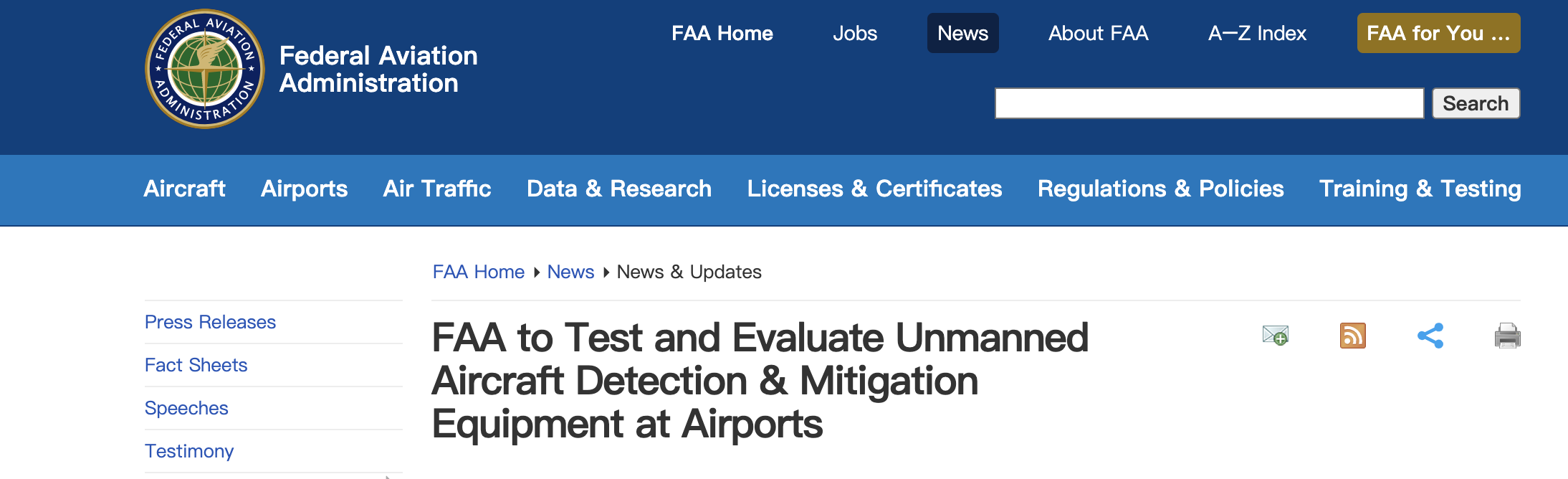1568x479 pixels.
Task: Open the Speeches sidebar link
Action: coord(186,408)
